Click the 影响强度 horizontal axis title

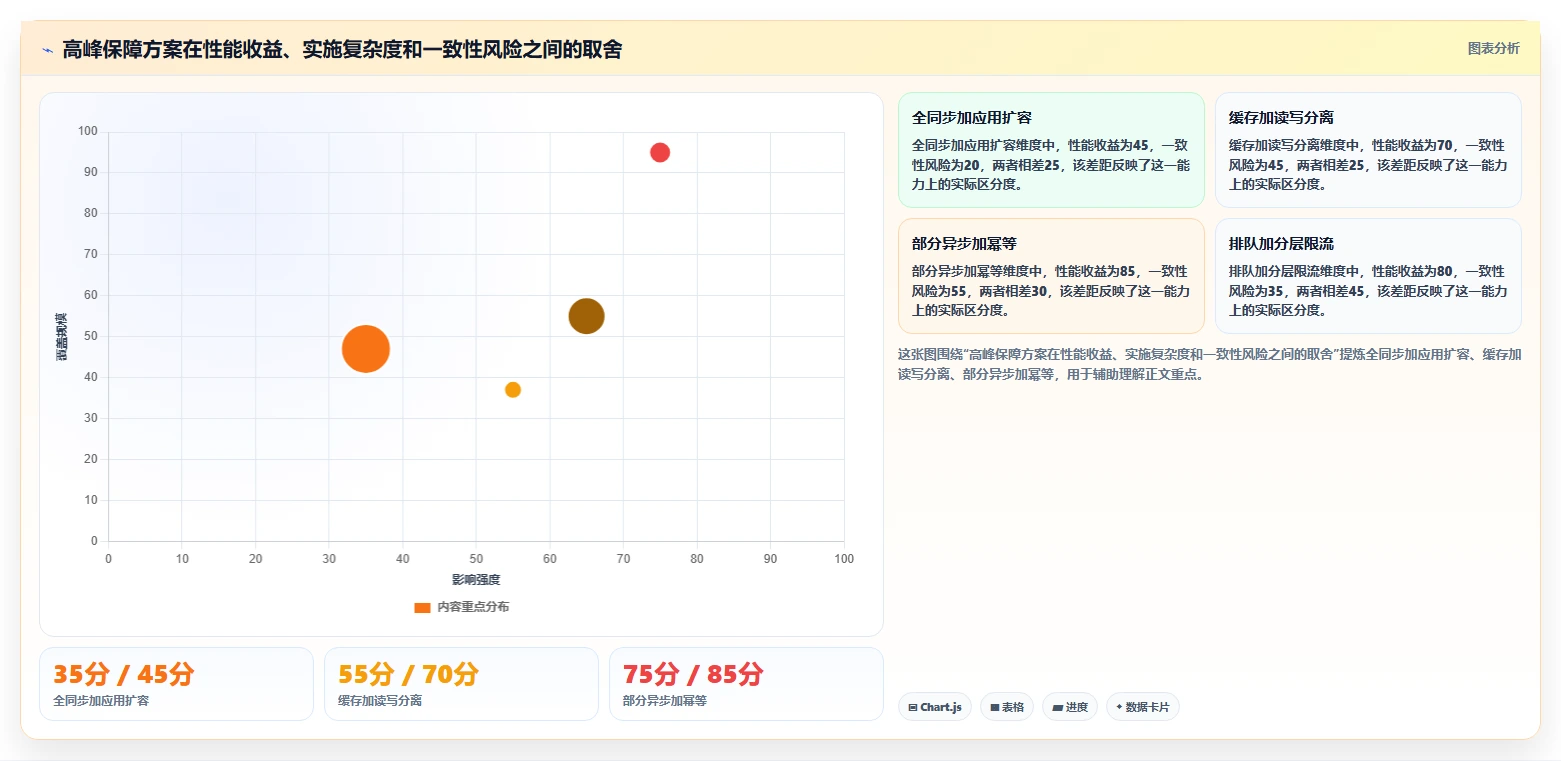476,579
